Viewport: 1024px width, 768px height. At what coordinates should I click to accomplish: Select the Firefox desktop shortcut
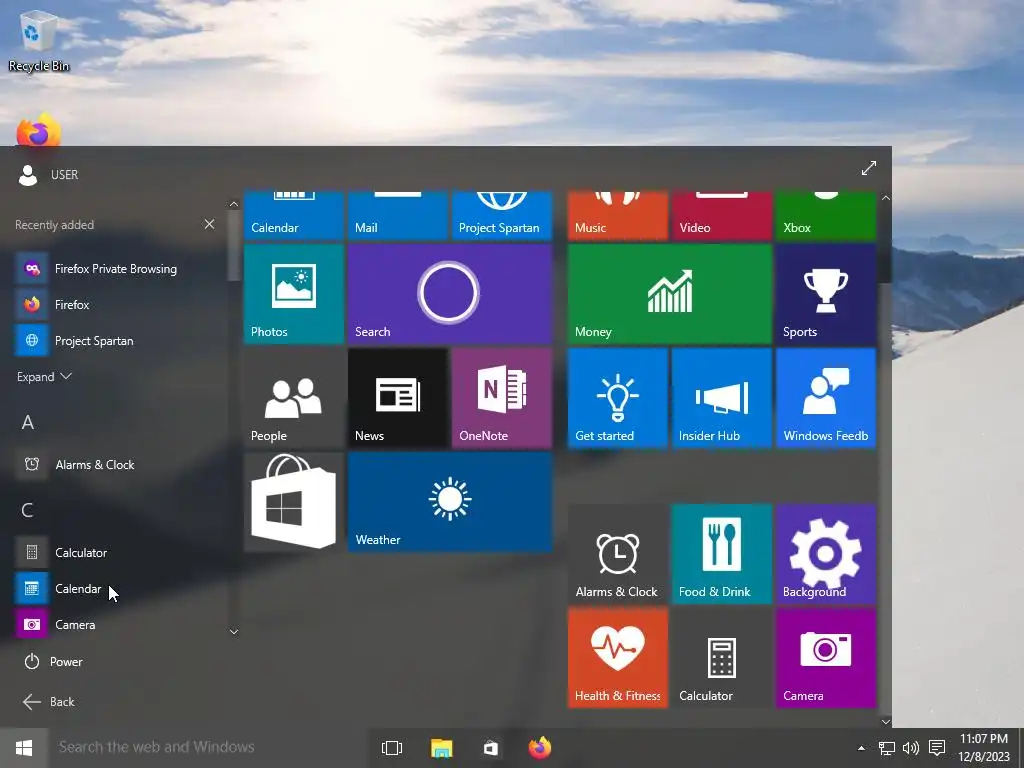(39, 129)
